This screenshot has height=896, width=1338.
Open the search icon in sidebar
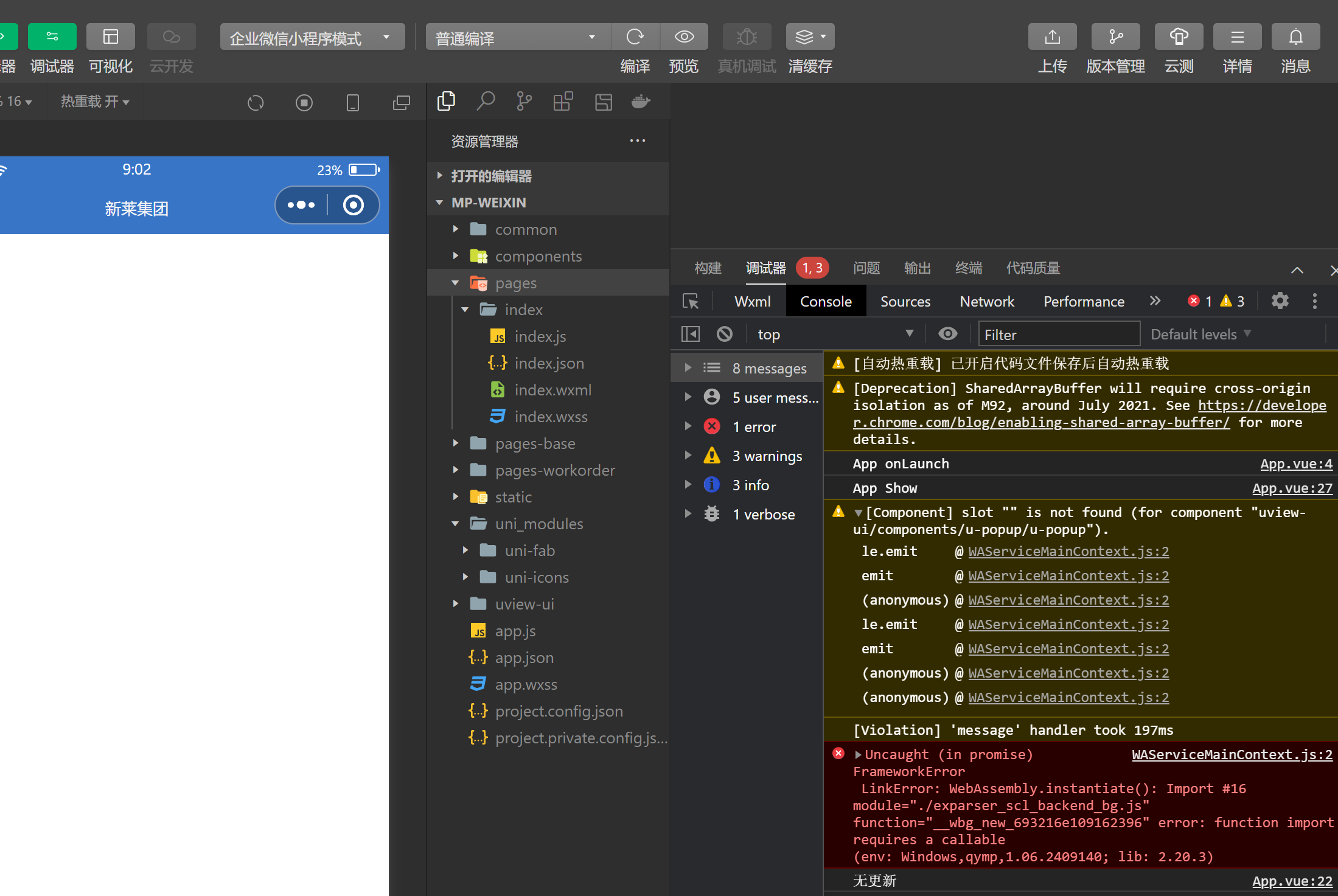(x=485, y=102)
